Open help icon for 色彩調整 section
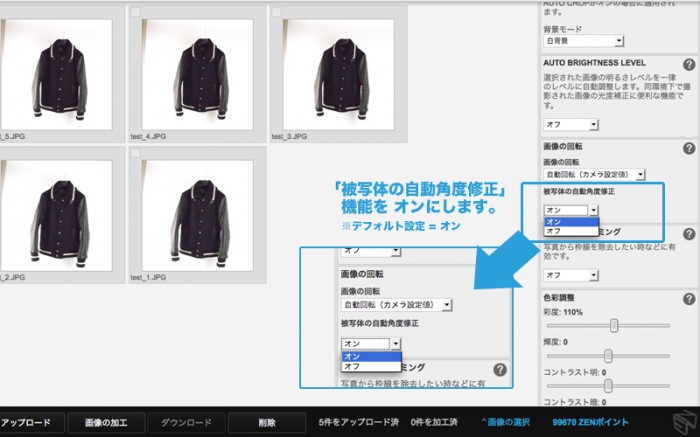700x437 pixels. click(x=688, y=299)
